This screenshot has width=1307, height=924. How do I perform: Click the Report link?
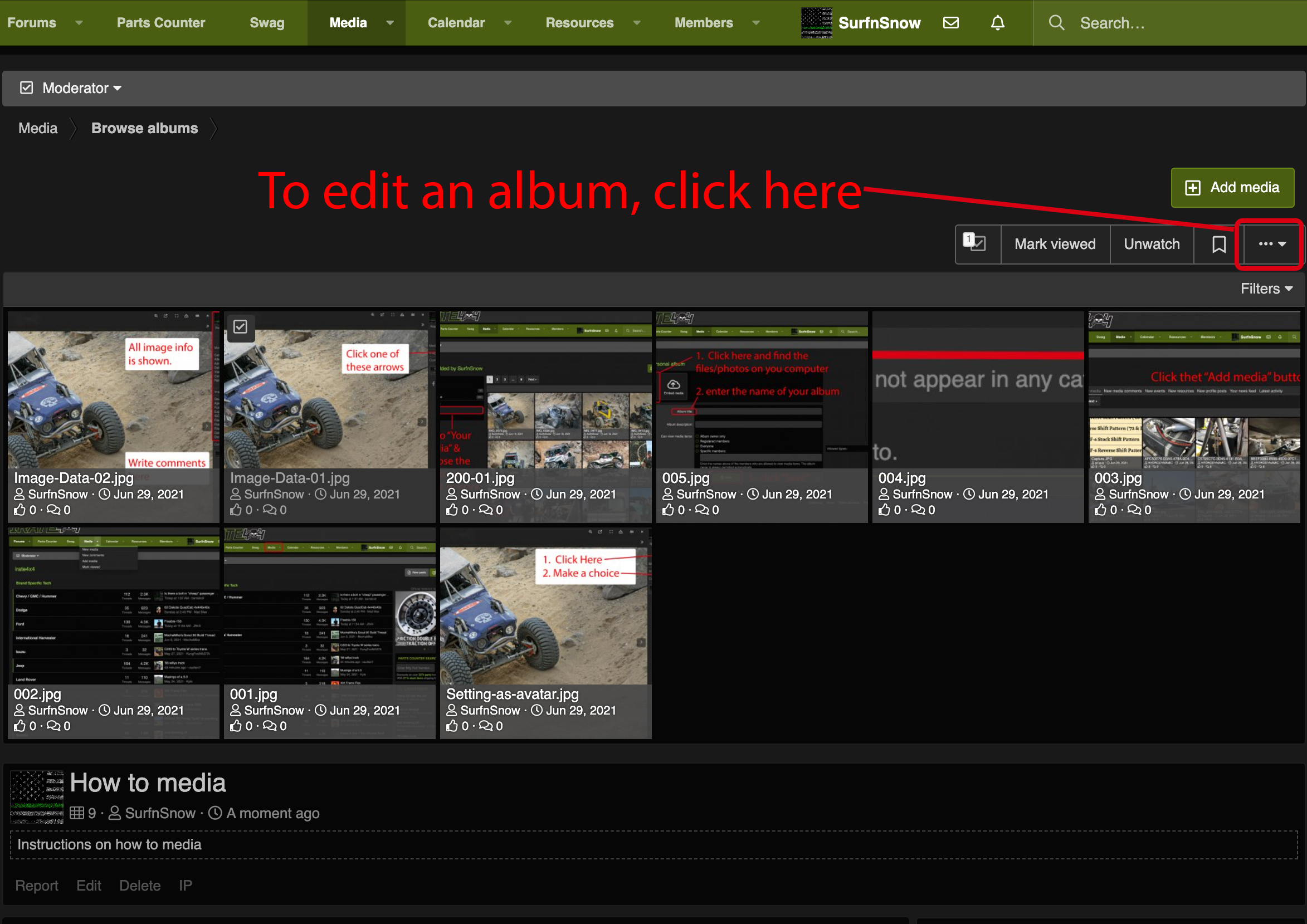point(36,886)
